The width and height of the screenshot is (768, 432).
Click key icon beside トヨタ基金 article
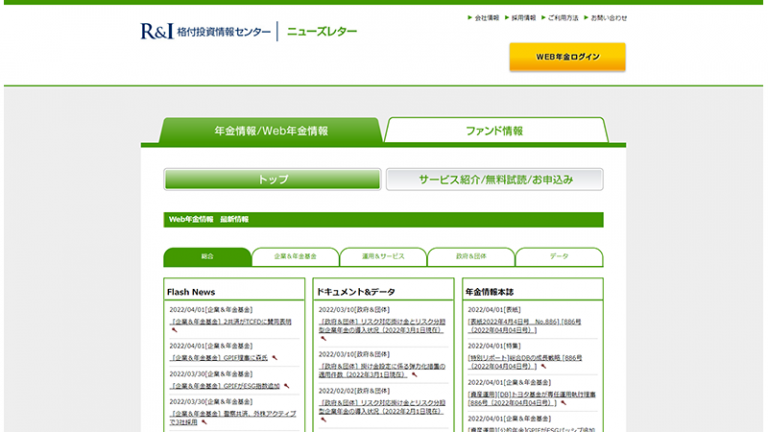(x=563, y=403)
